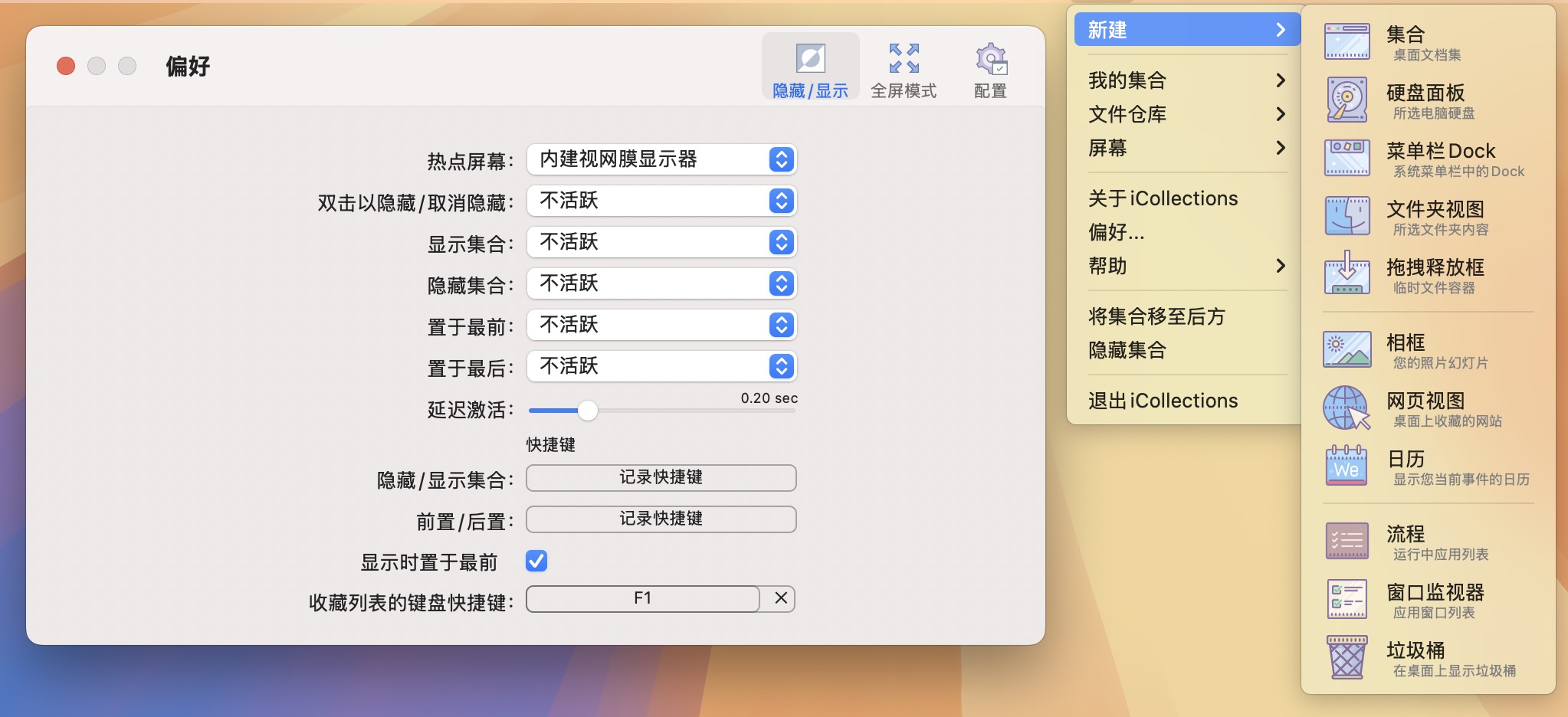This screenshot has height=717, width=1568.
Task: Open the 双击以隐藏/取消隐藏 dropdown
Action: pyautogui.click(x=661, y=201)
